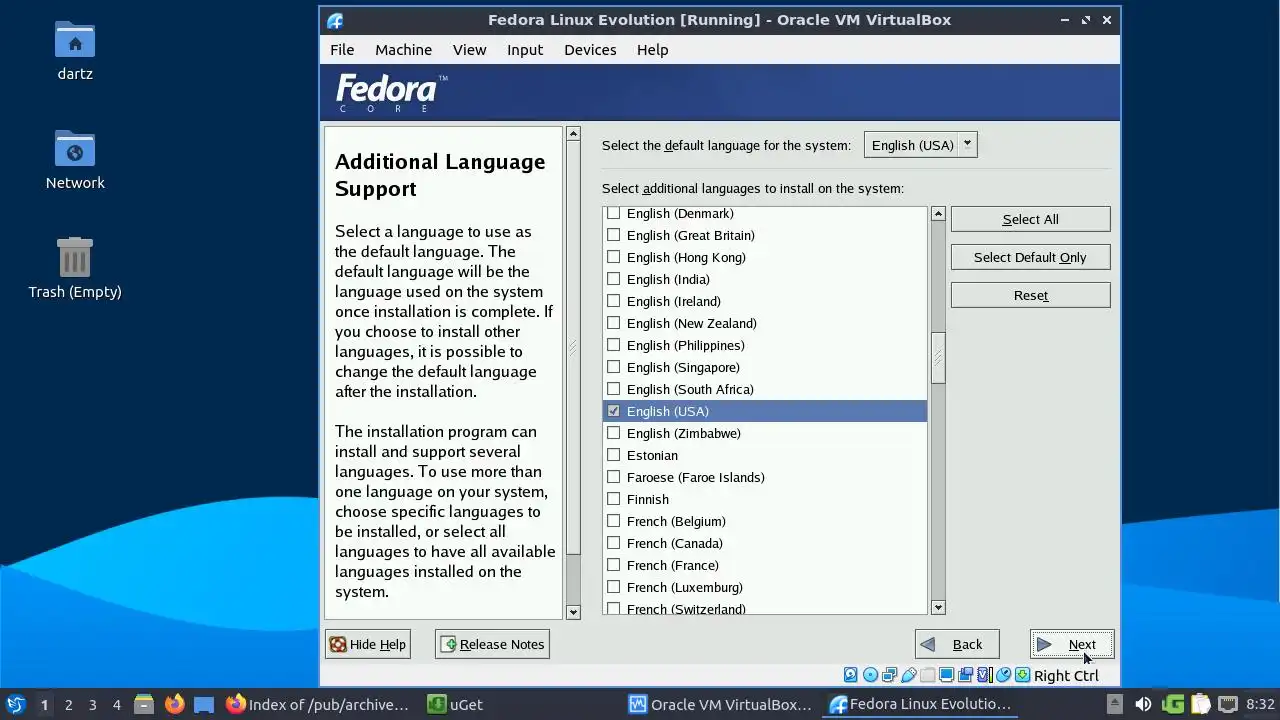Click the Select All button
The height and width of the screenshot is (720, 1280).
[1030, 220]
